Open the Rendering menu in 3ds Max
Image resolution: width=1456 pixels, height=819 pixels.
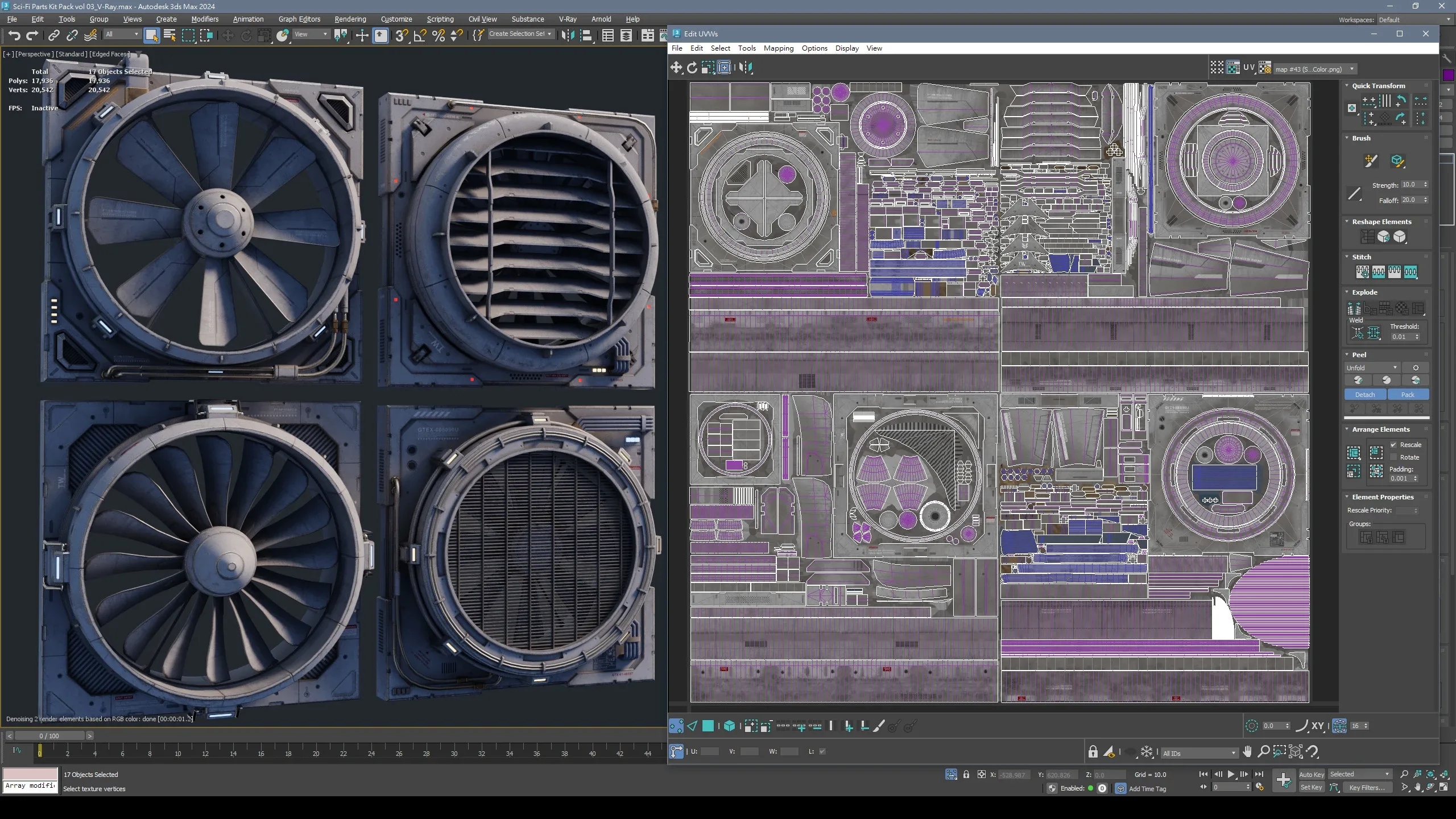click(350, 19)
